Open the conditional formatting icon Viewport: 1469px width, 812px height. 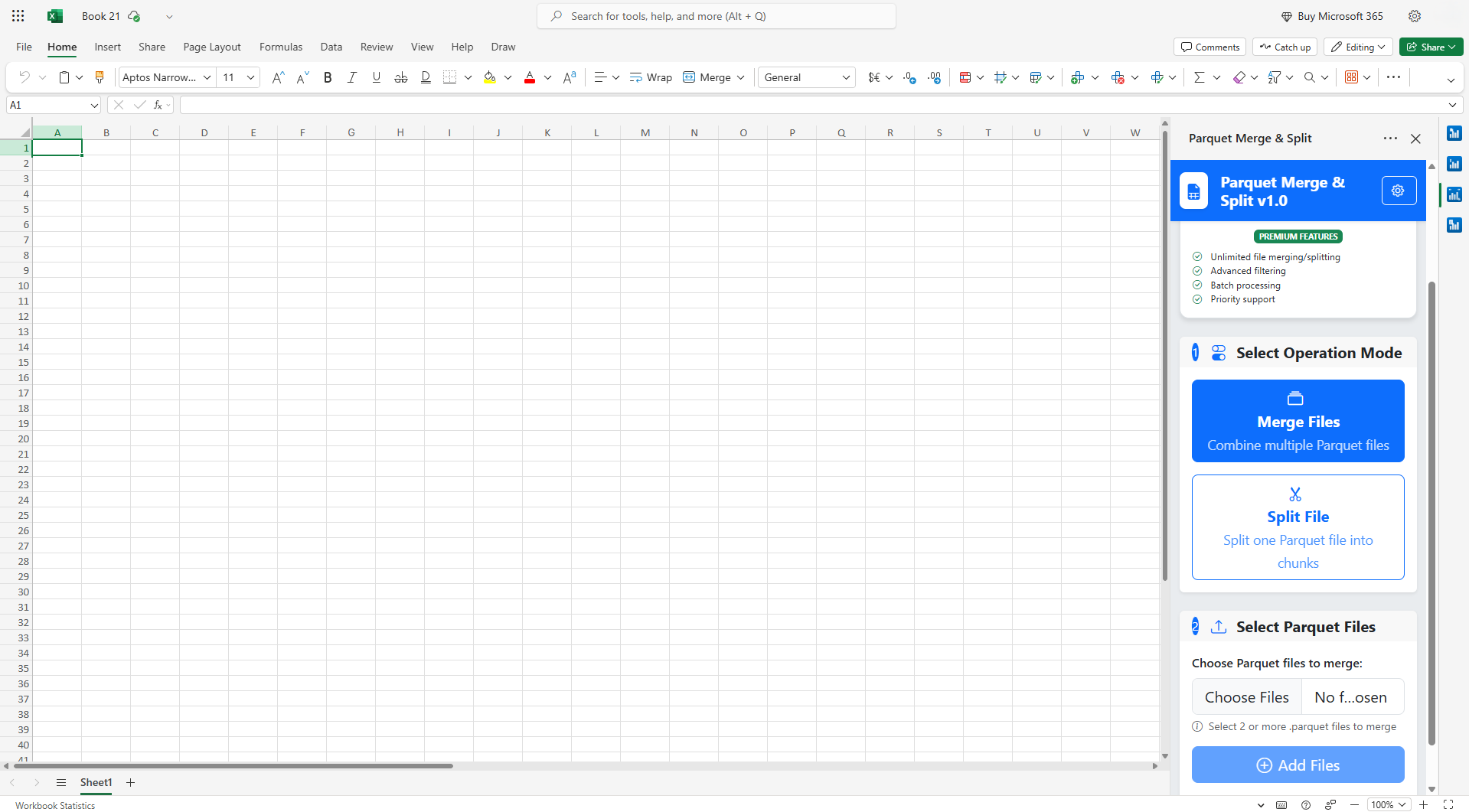965,77
